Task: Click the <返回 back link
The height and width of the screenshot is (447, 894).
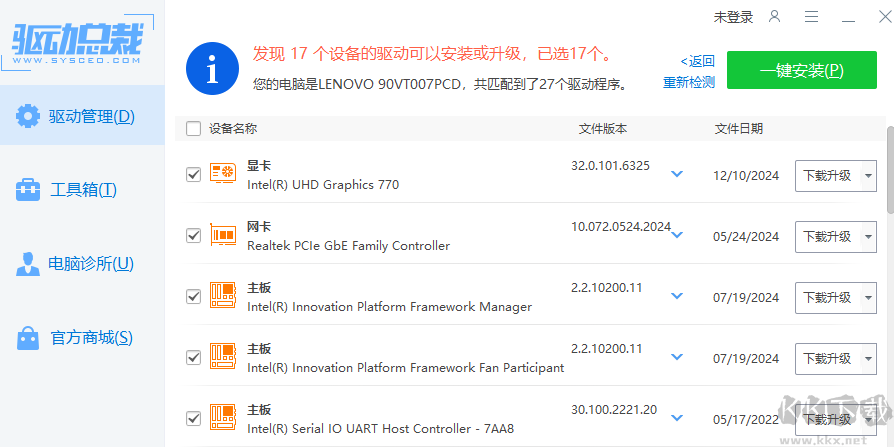Action: (697, 61)
